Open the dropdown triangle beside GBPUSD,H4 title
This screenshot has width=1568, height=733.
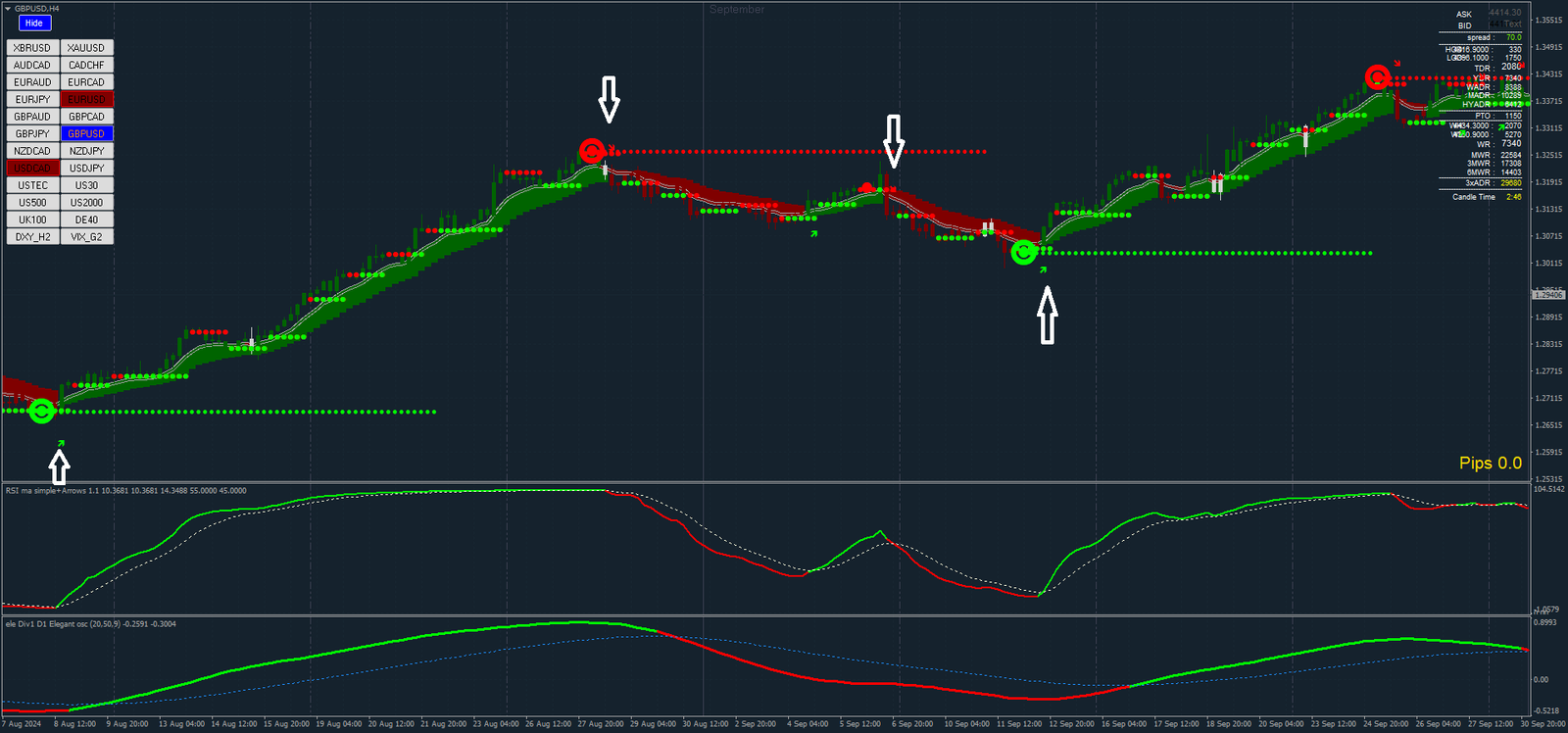(8, 8)
